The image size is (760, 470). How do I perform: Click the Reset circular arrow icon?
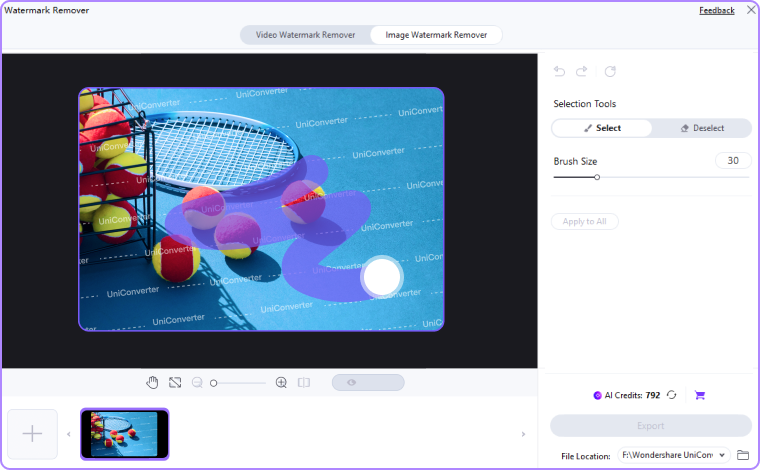click(x=610, y=72)
